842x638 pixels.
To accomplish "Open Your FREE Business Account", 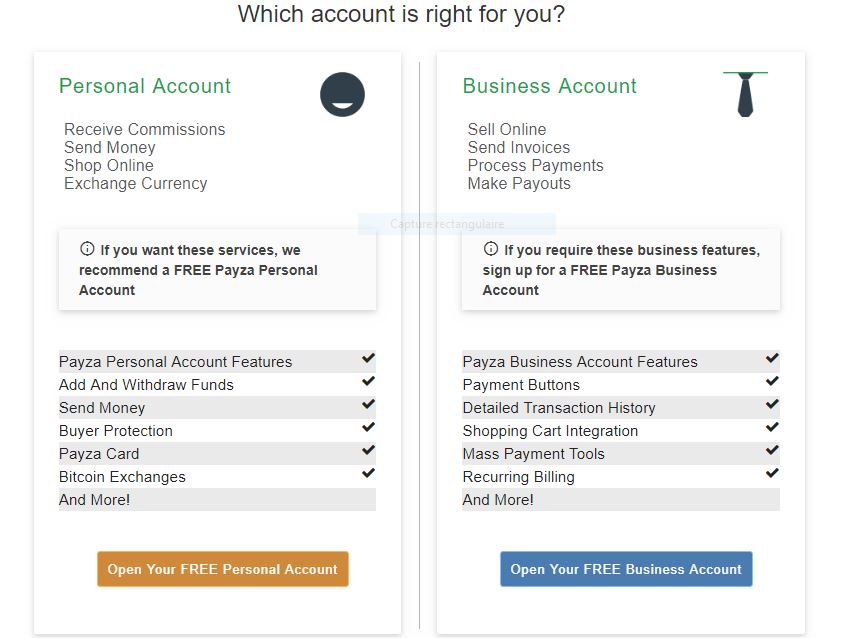I will pos(626,569).
